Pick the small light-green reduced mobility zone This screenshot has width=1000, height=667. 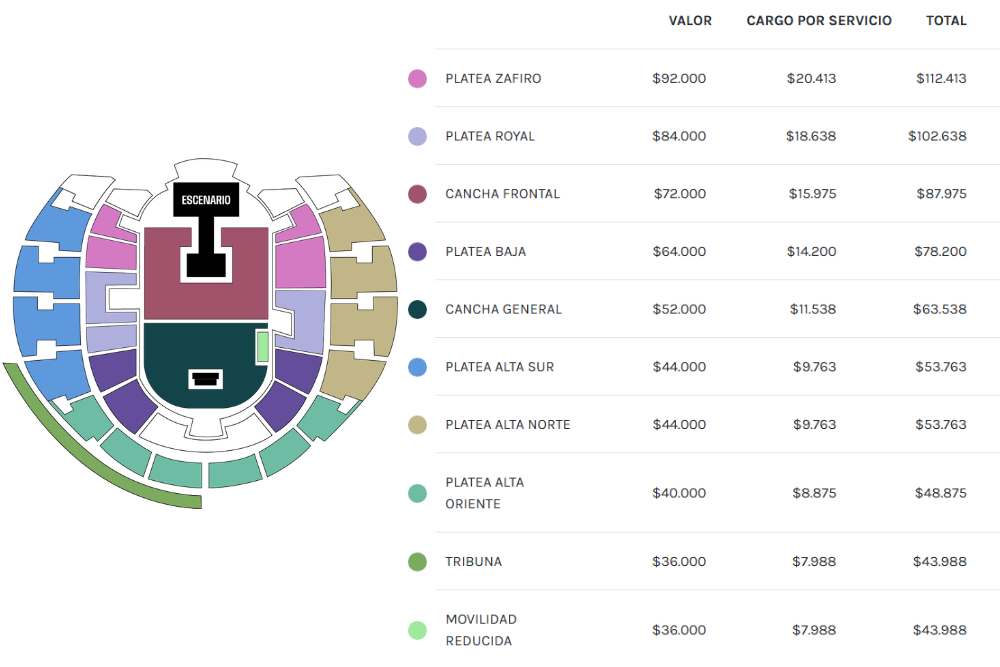click(262, 347)
